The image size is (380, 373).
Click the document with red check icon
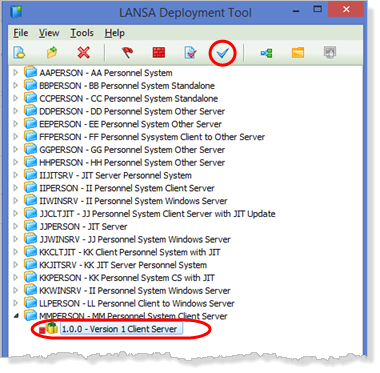(x=190, y=53)
